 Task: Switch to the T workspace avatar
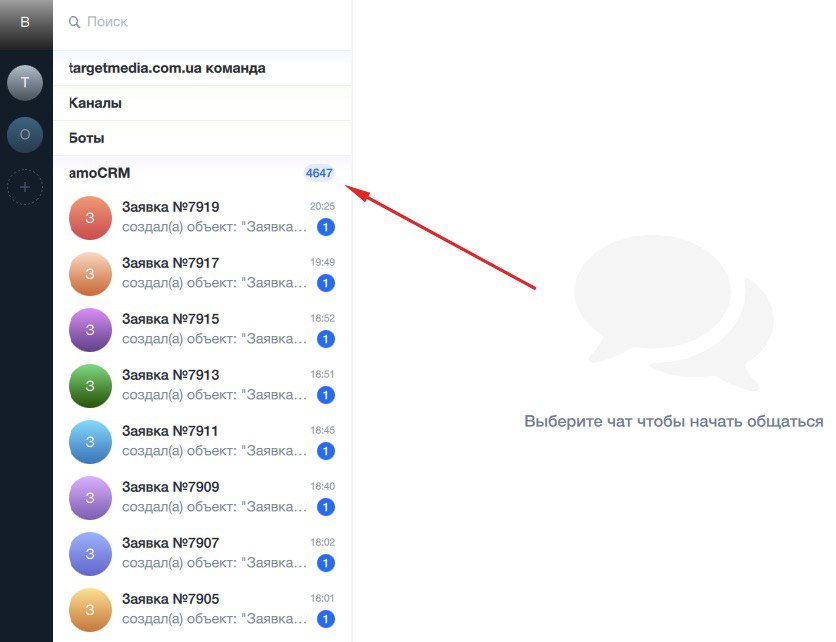pos(25,83)
